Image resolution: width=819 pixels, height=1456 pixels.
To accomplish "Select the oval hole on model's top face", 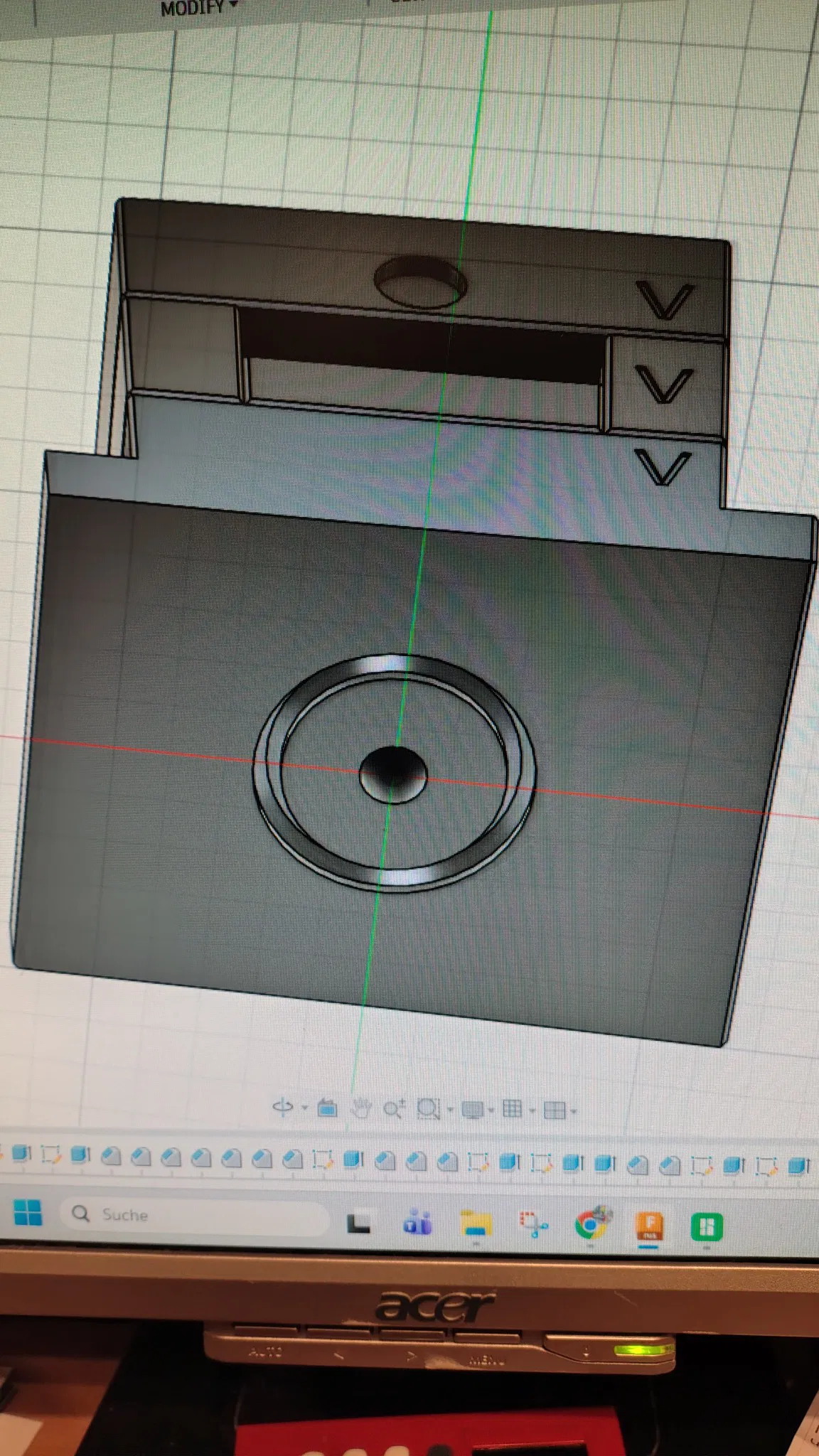I will click(x=420, y=283).
